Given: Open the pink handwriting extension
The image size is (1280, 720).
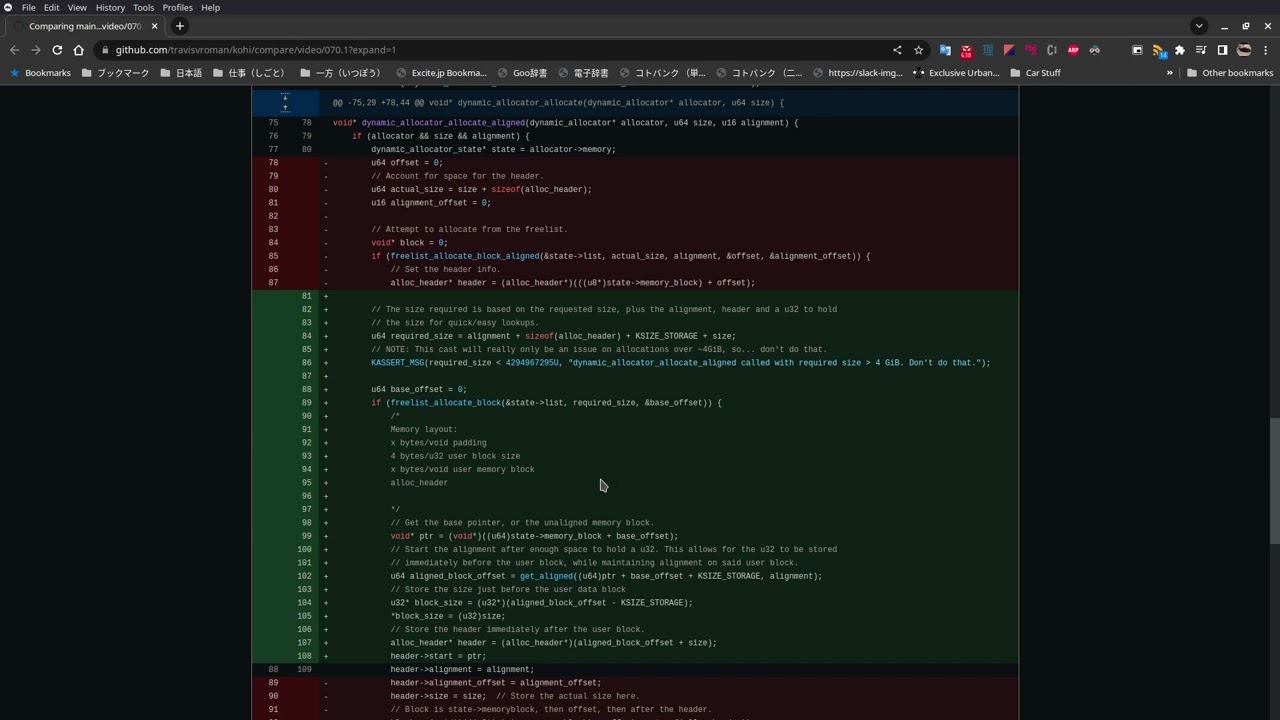Looking at the screenshot, I should [1030, 50].
